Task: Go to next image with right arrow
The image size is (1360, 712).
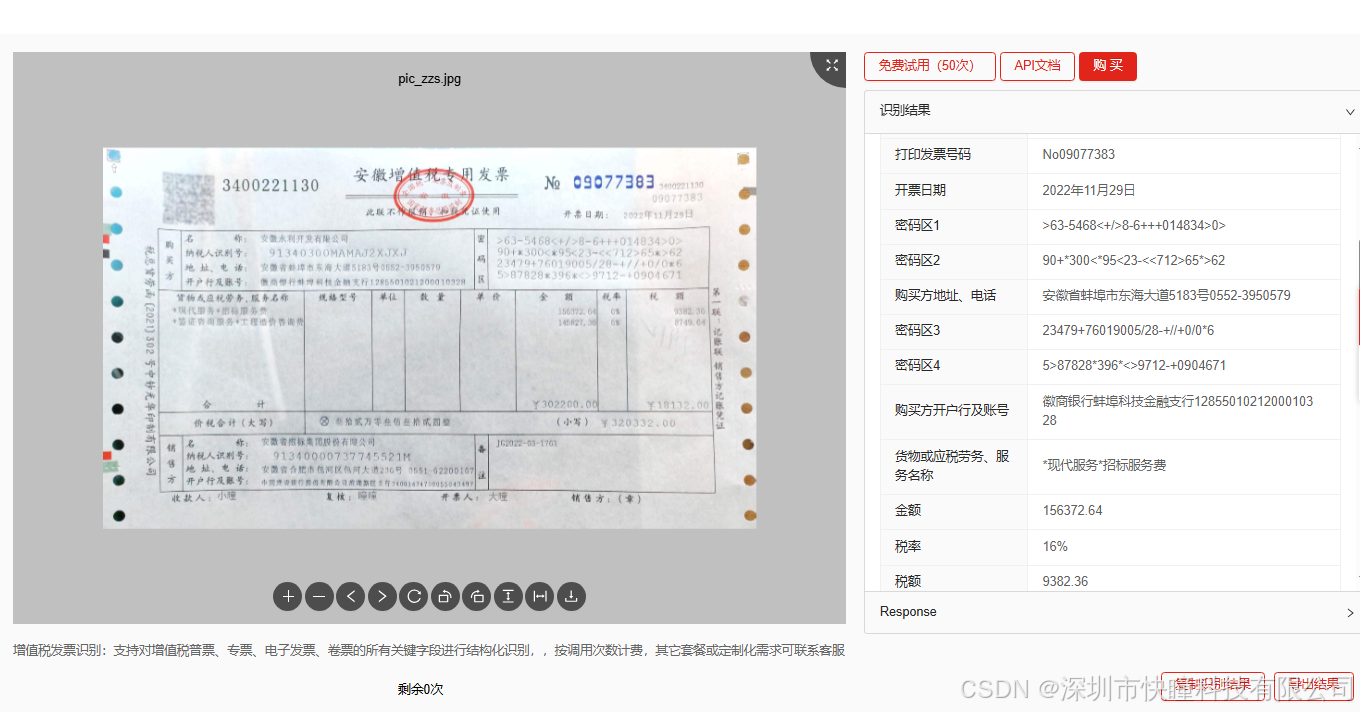Action: point(382,597)
